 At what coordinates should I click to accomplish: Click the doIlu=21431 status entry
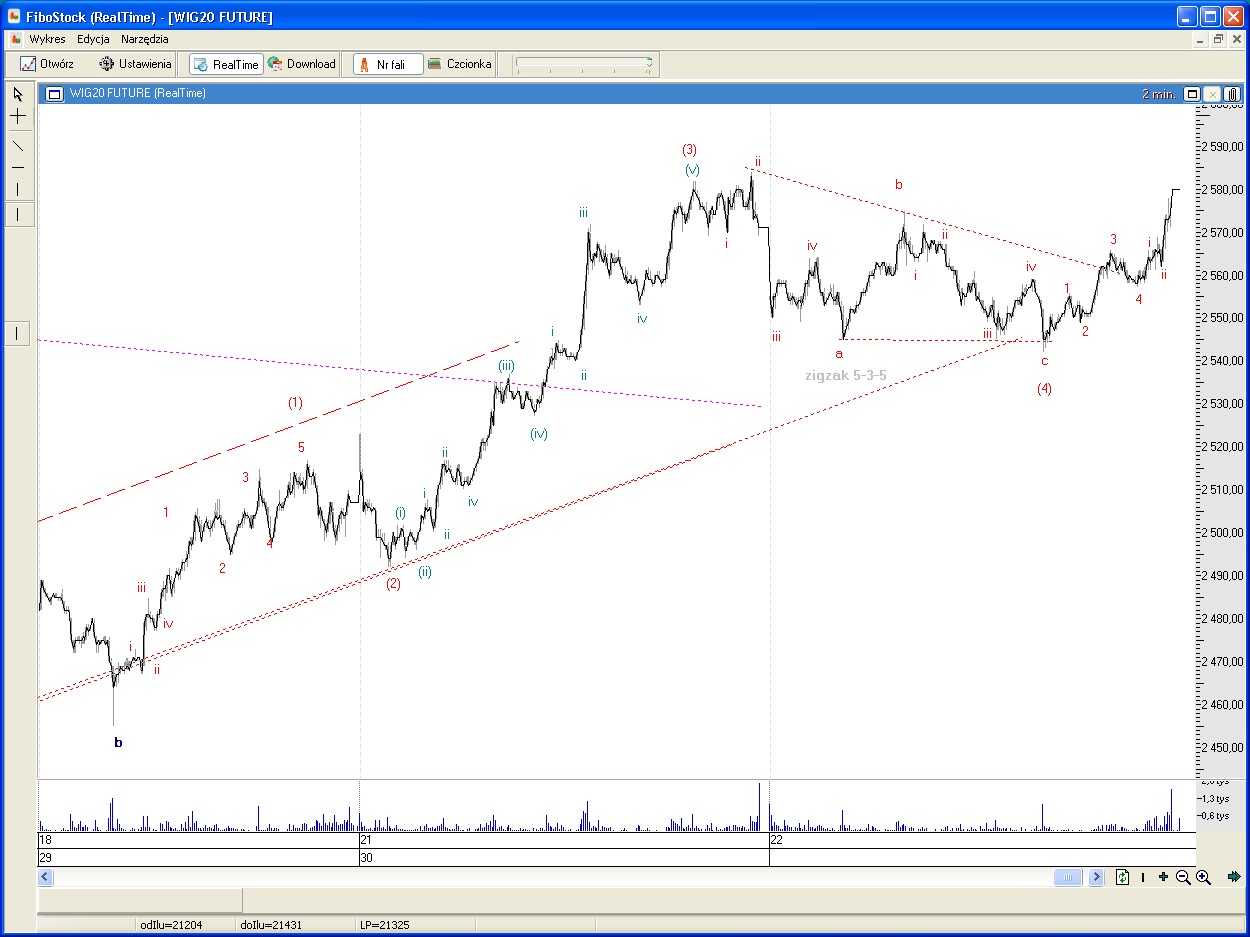269,925
